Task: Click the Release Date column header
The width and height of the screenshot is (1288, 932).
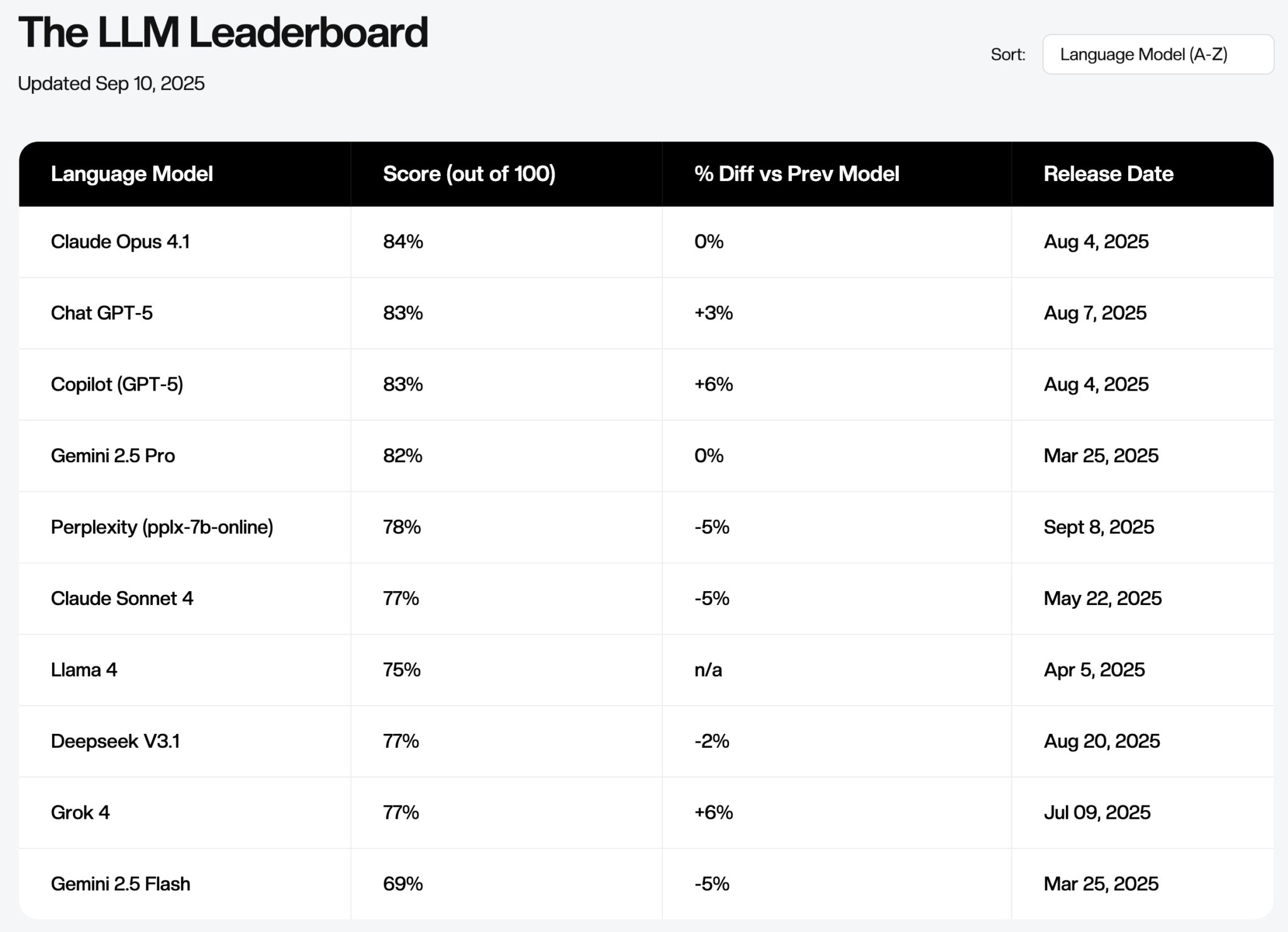Action: click(x=1108, y=174)
